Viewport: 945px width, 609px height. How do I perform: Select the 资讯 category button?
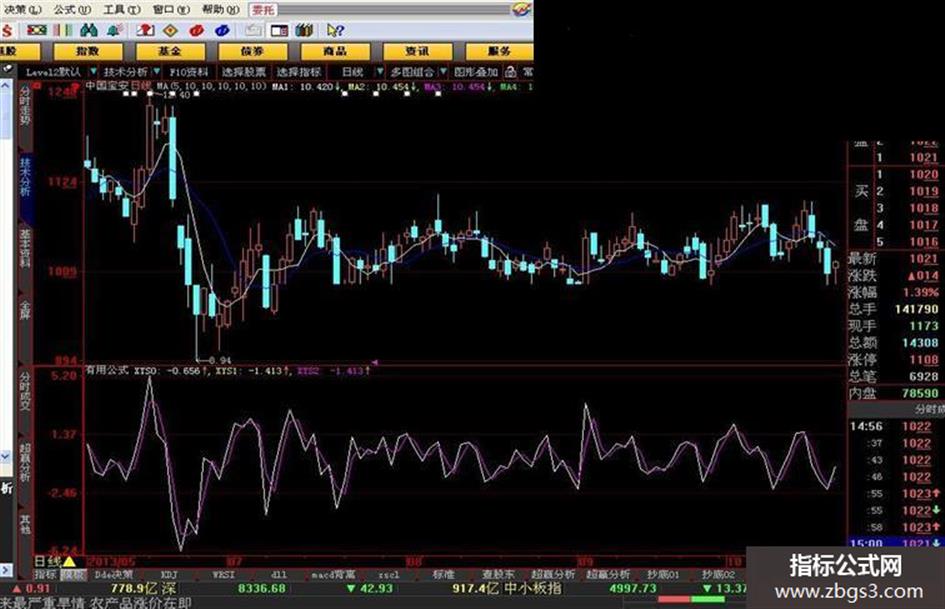pos(417,52)
